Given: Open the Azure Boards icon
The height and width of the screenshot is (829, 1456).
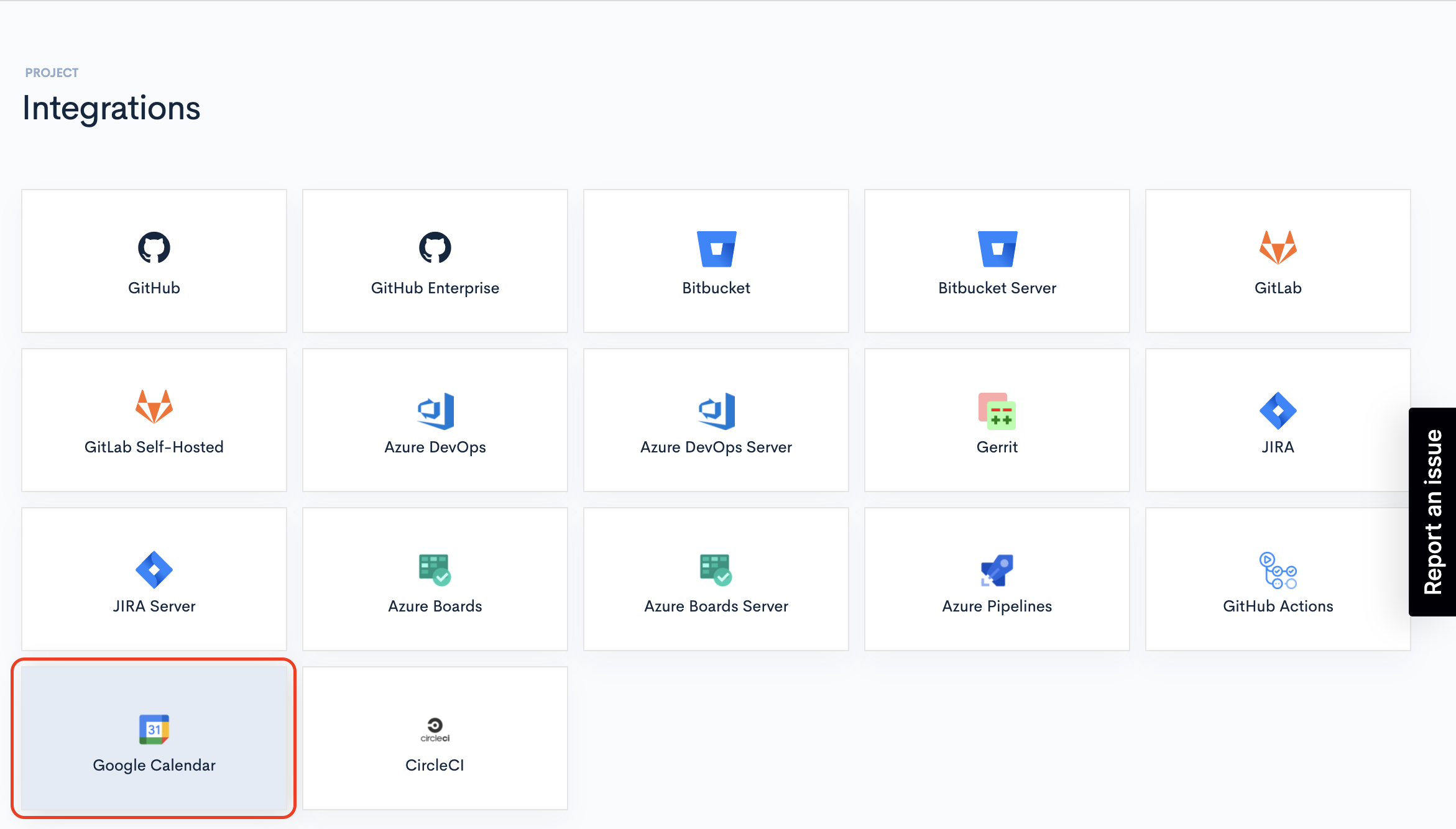Looking at the screenshot, I should (x=435, y=569).
